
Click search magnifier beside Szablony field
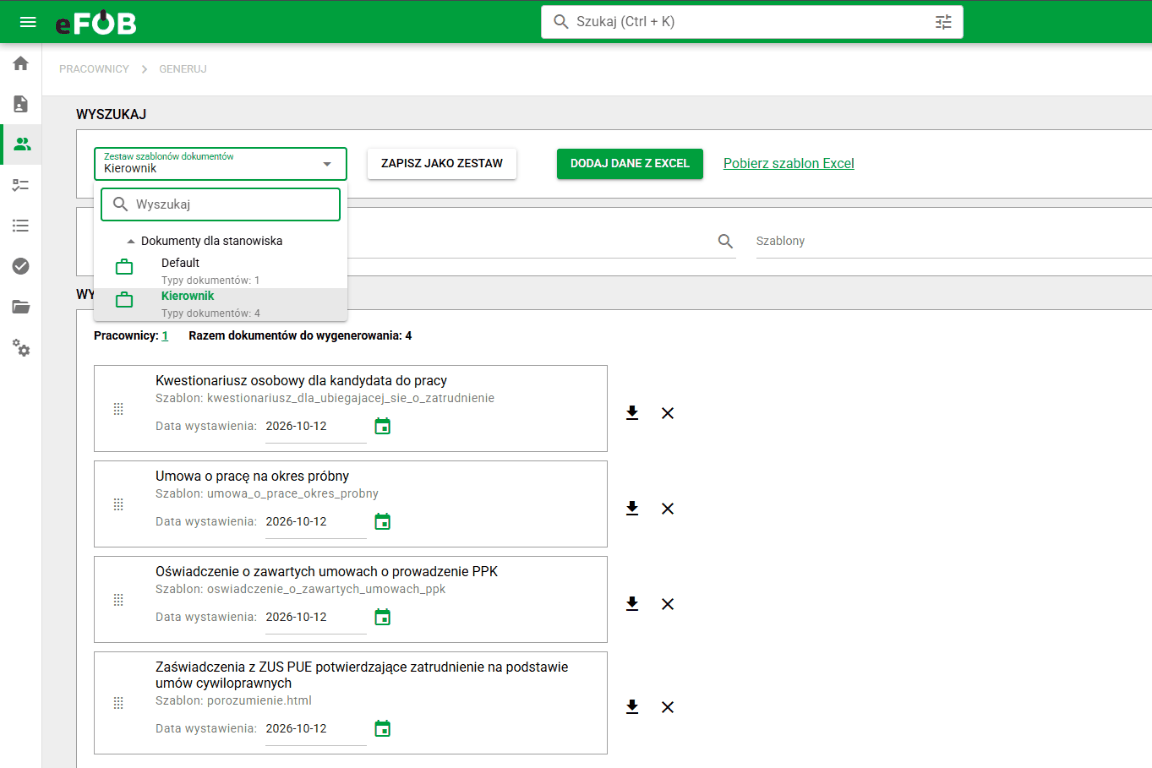[725, 241]
